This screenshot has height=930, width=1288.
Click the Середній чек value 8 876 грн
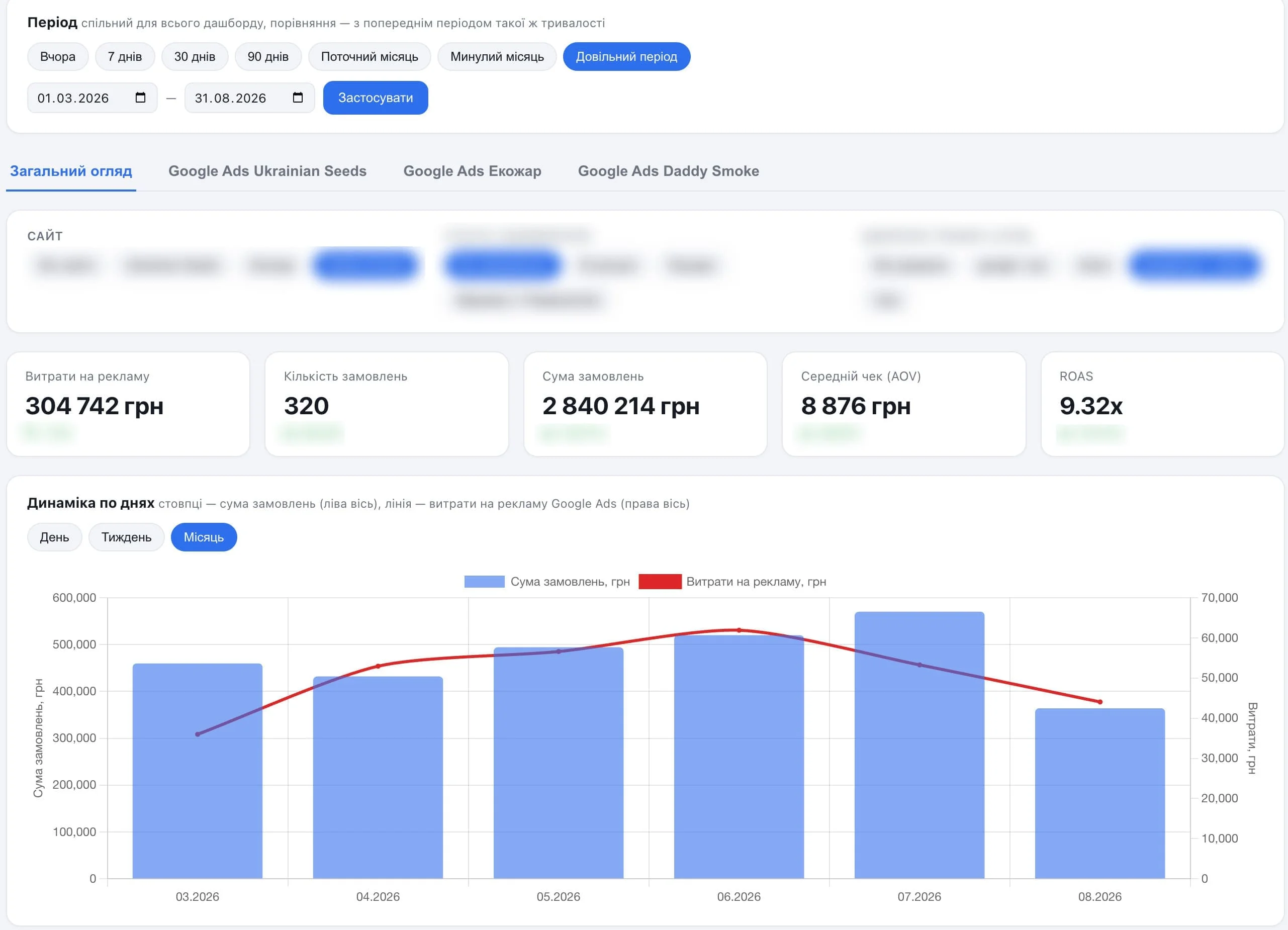[856, 406]
